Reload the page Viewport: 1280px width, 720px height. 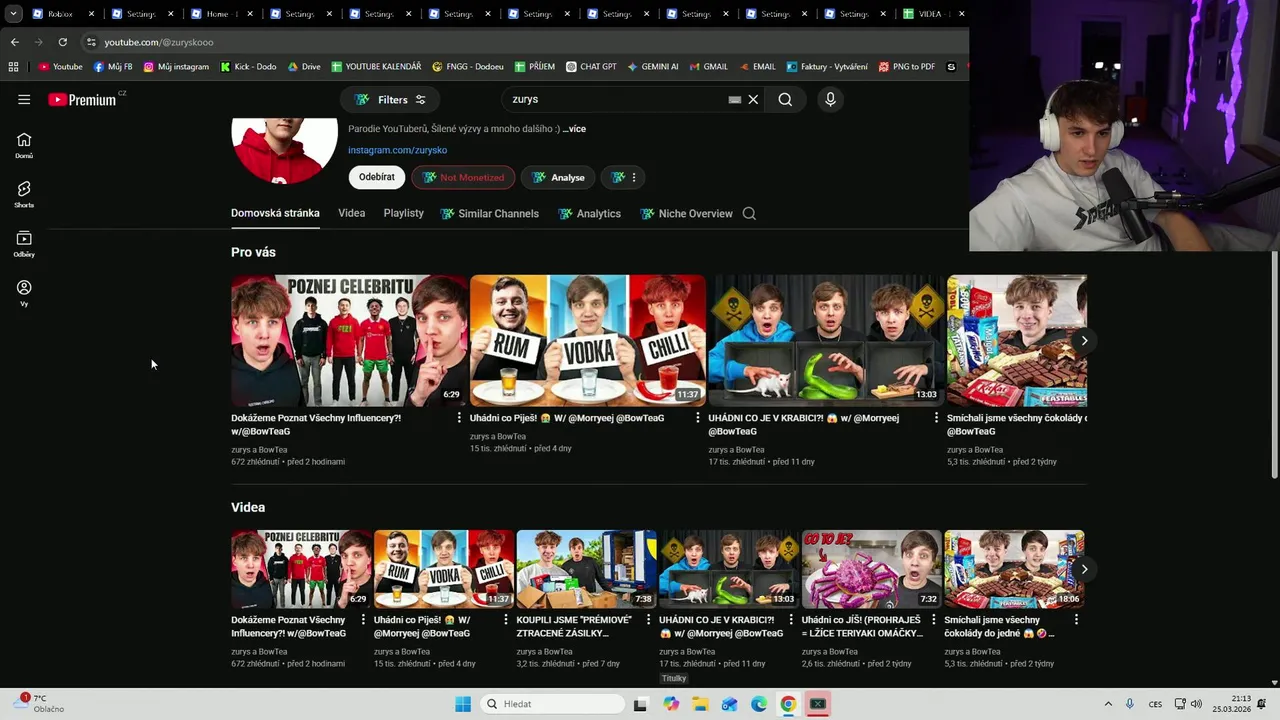[62, 42]
